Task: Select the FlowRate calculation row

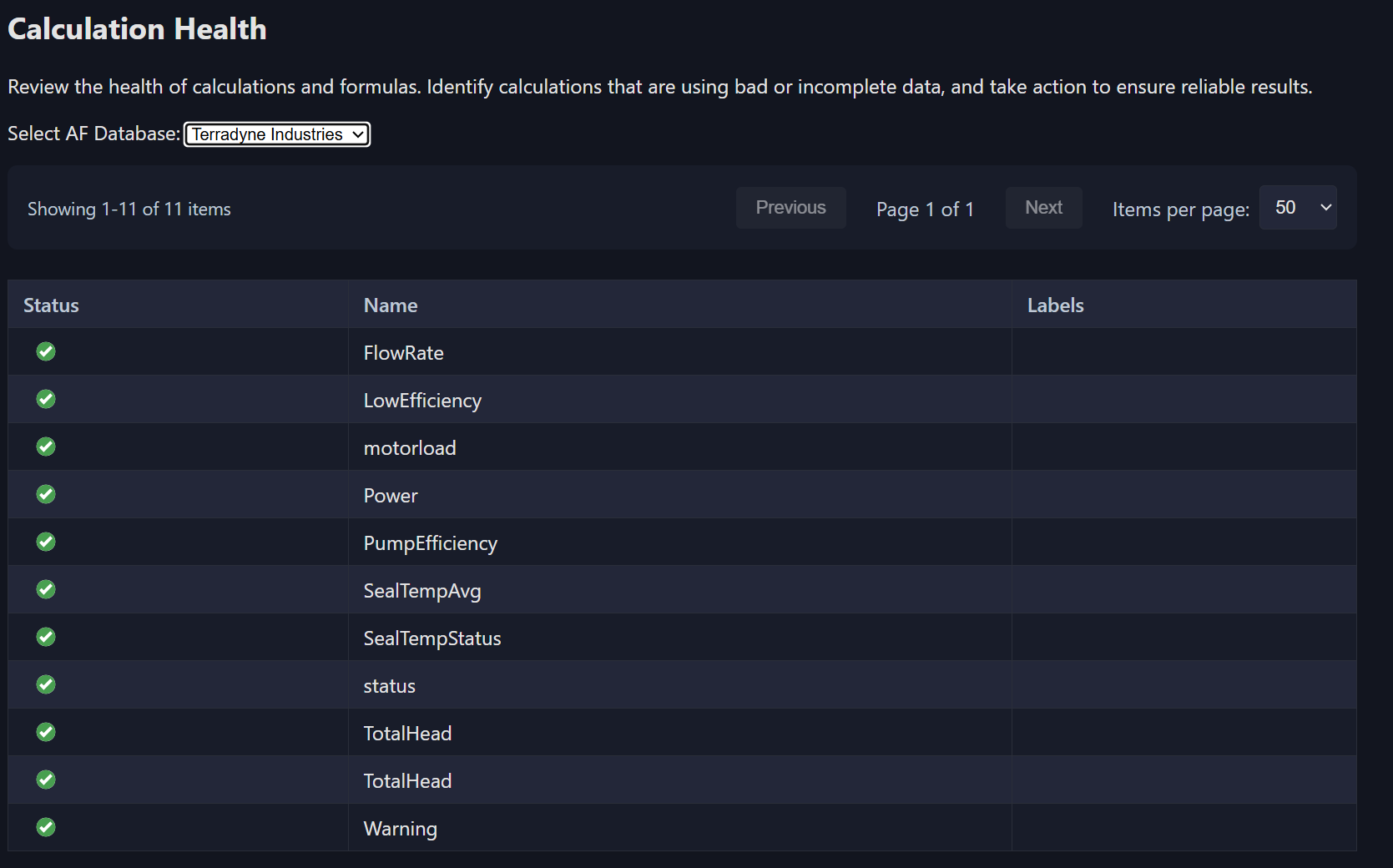Action: (x=403, y=351)
